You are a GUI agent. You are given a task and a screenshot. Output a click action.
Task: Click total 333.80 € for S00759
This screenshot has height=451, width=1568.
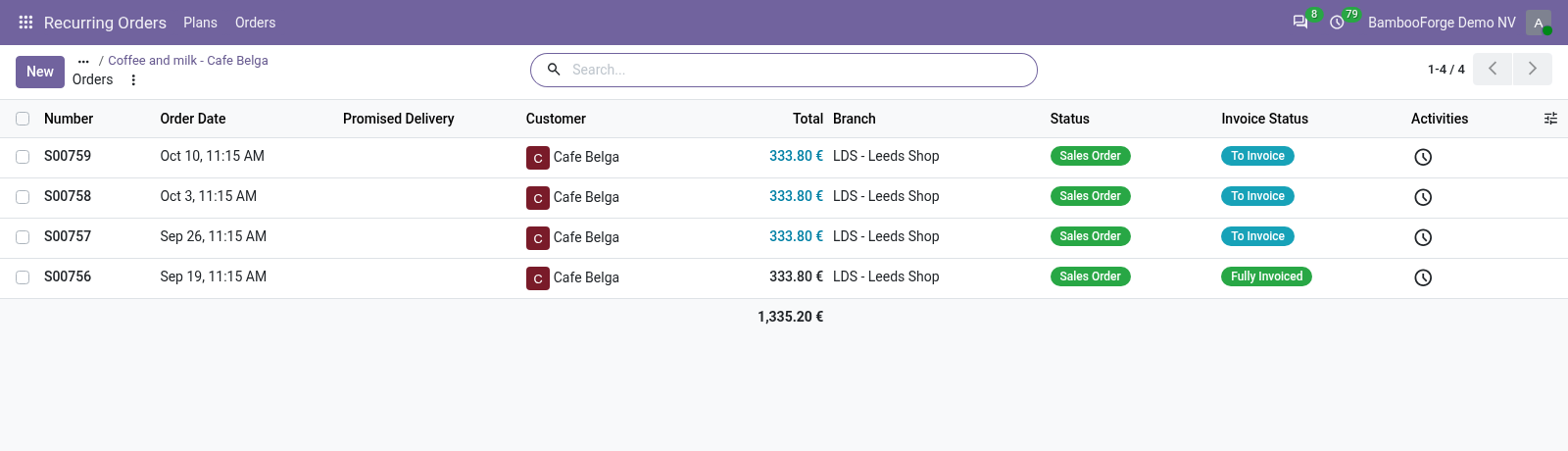tap(796, 156)
